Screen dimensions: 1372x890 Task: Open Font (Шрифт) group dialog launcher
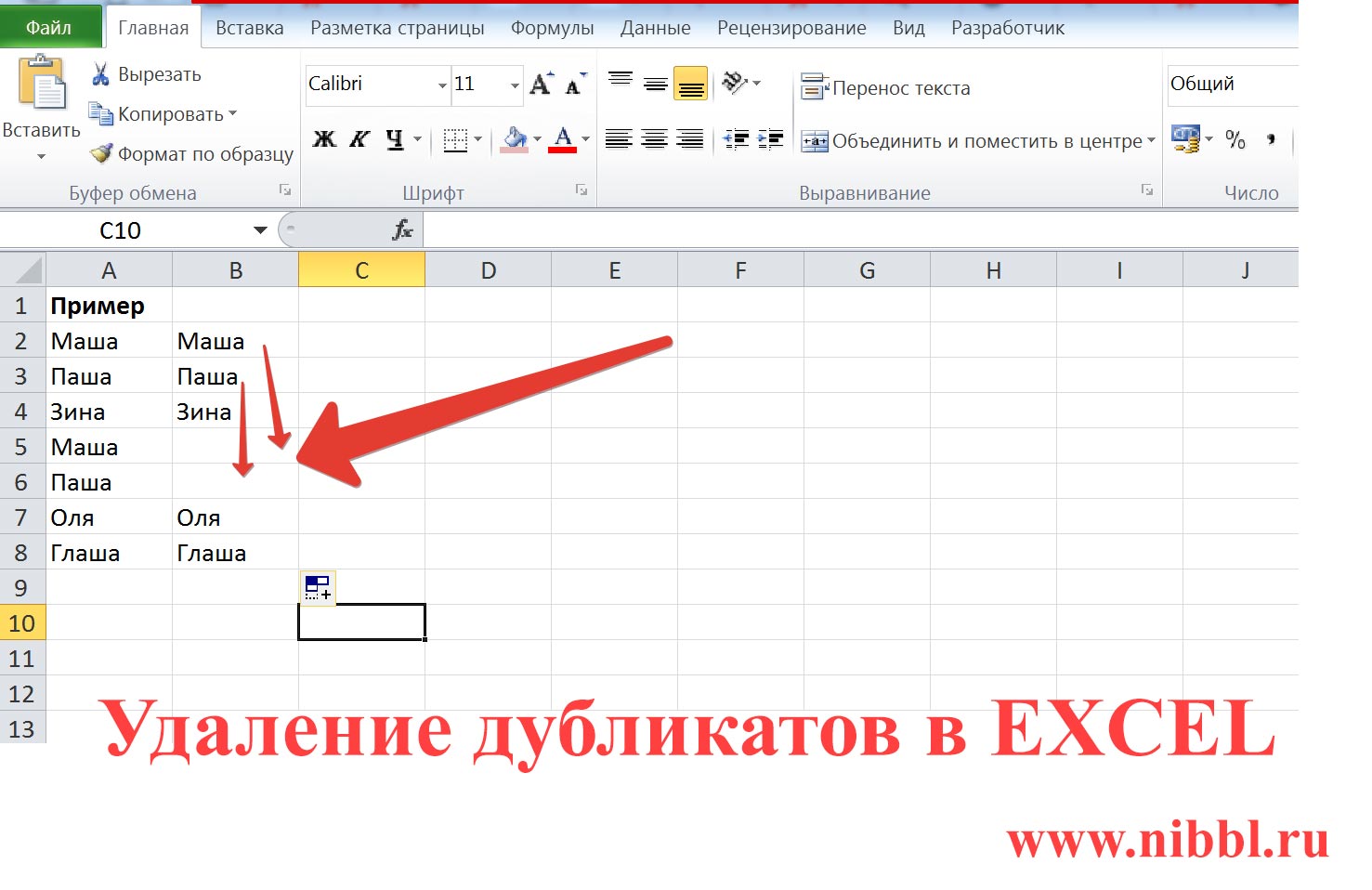pos(581,190)
